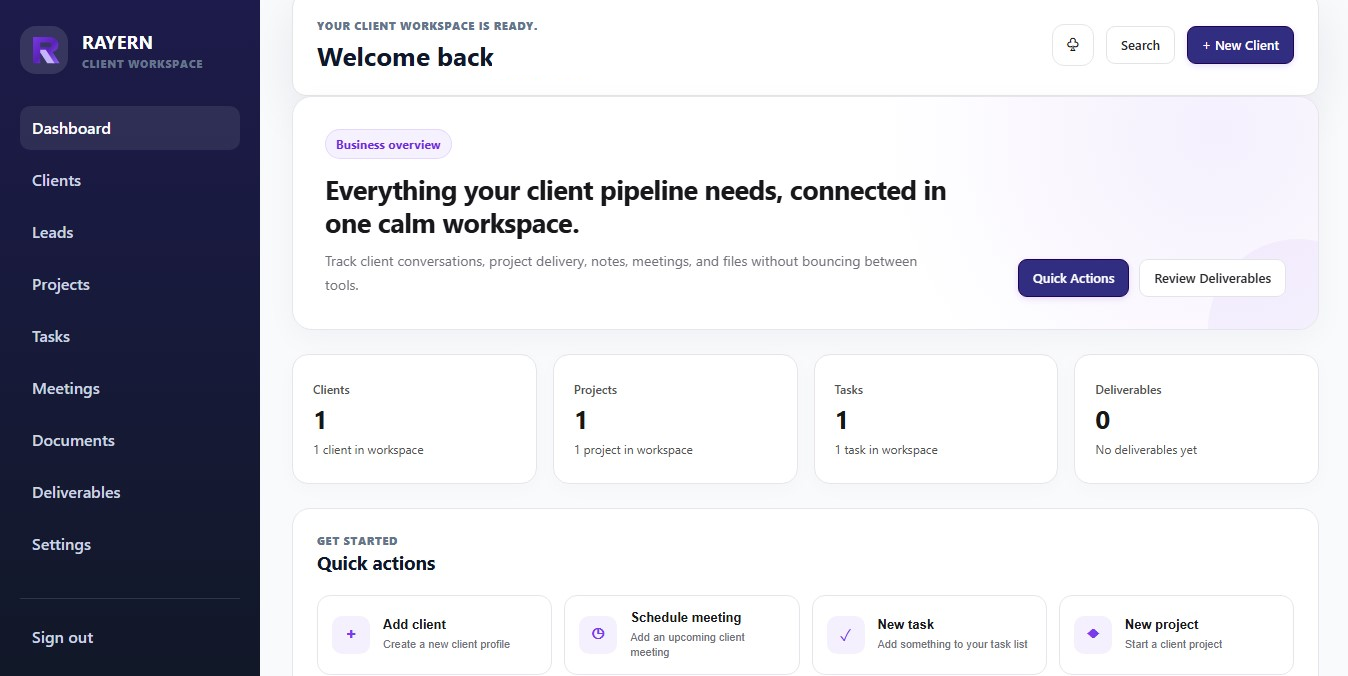
Task: Open the Dashboard page in sidebar
Action: [130, 128]
